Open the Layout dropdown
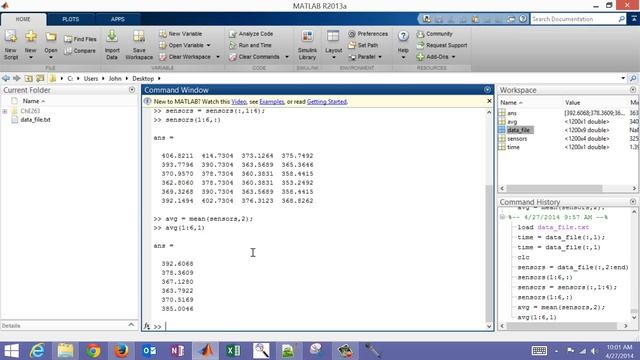 333,45
